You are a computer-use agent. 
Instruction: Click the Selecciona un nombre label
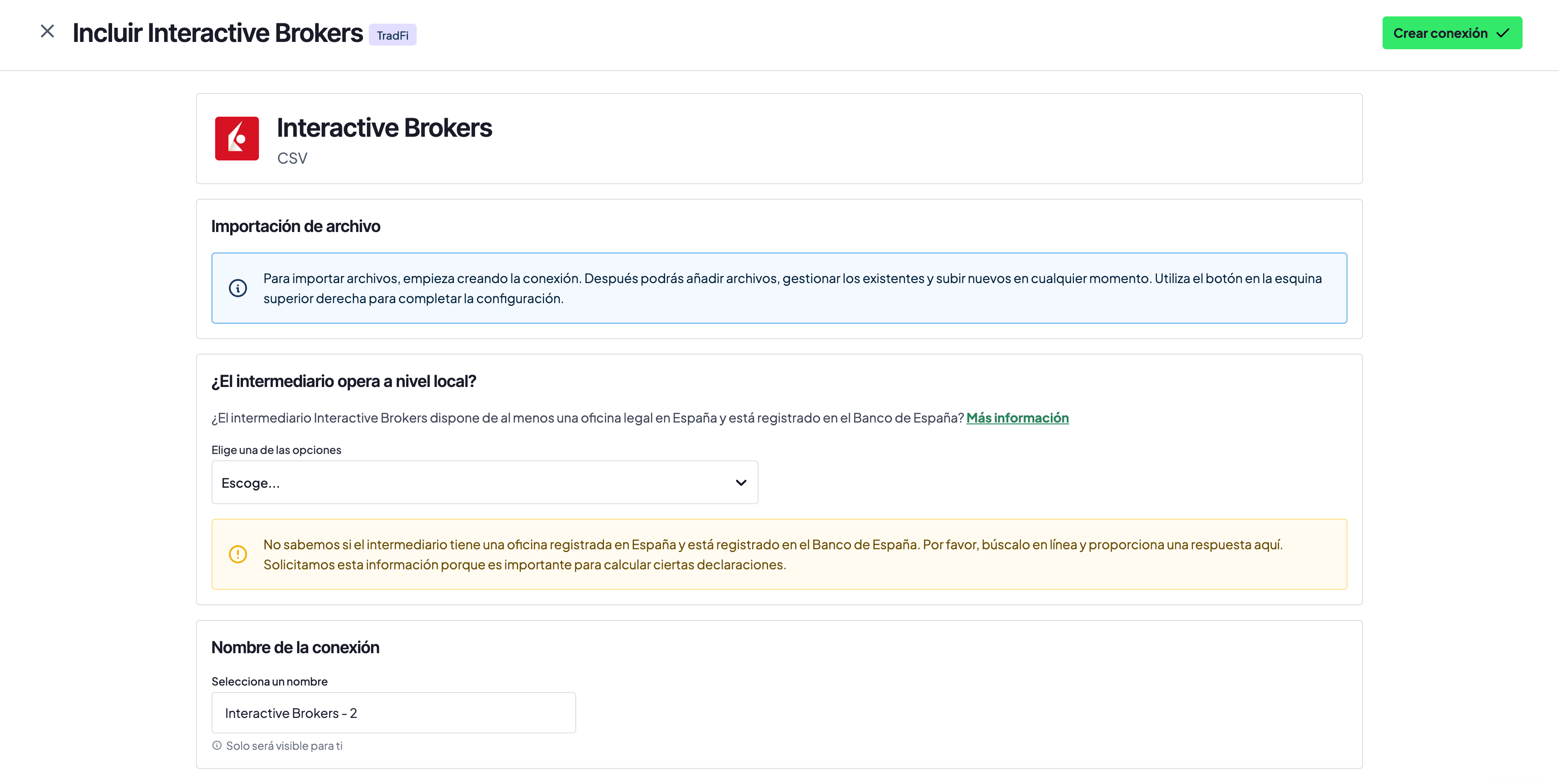(269, 682)
